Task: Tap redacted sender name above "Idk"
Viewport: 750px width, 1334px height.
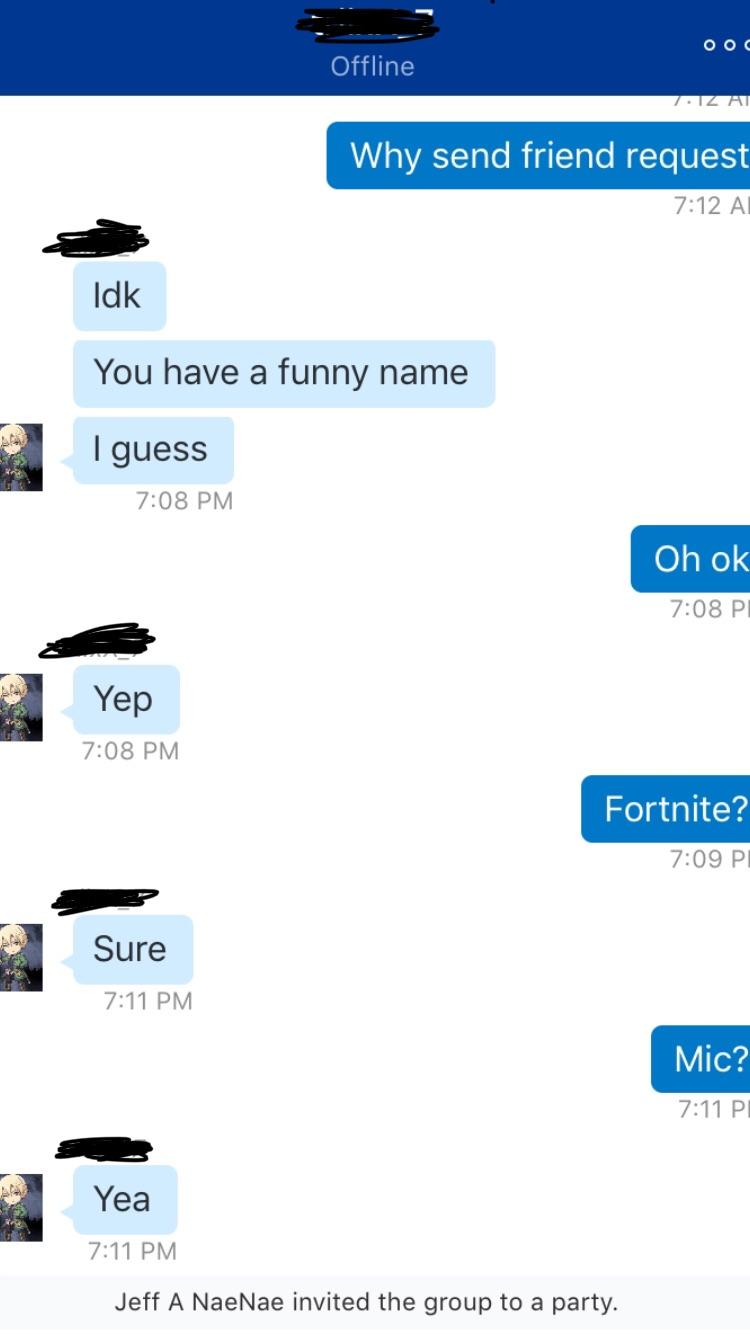Action: [x=96, y=239]
